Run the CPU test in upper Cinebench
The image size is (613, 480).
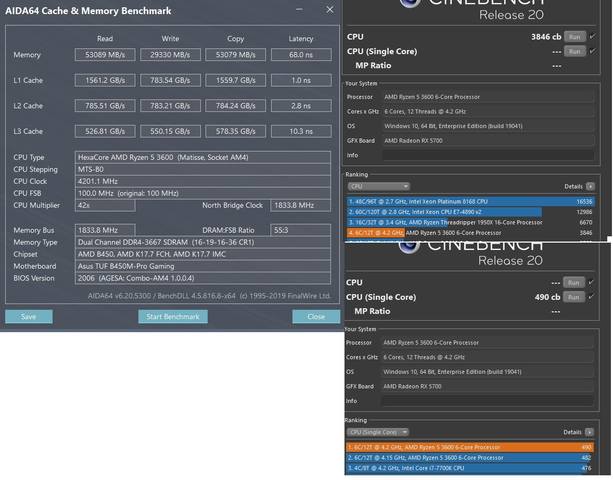pos(573,36)
